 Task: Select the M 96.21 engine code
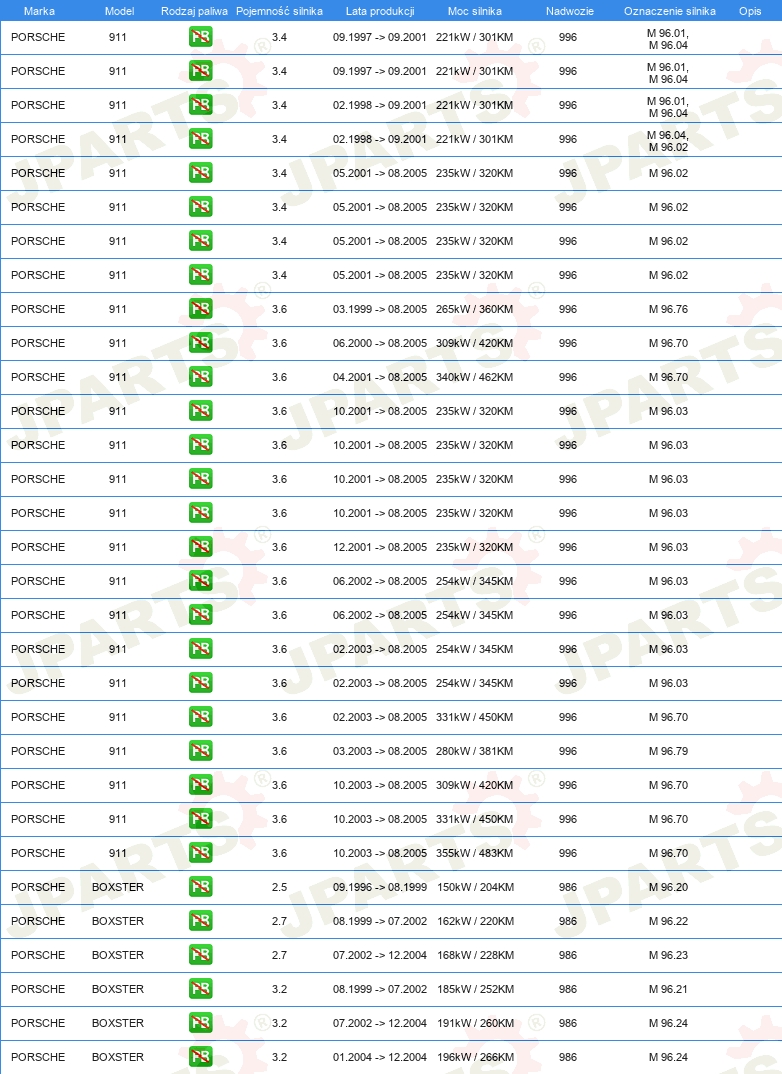tap(668, 989)
